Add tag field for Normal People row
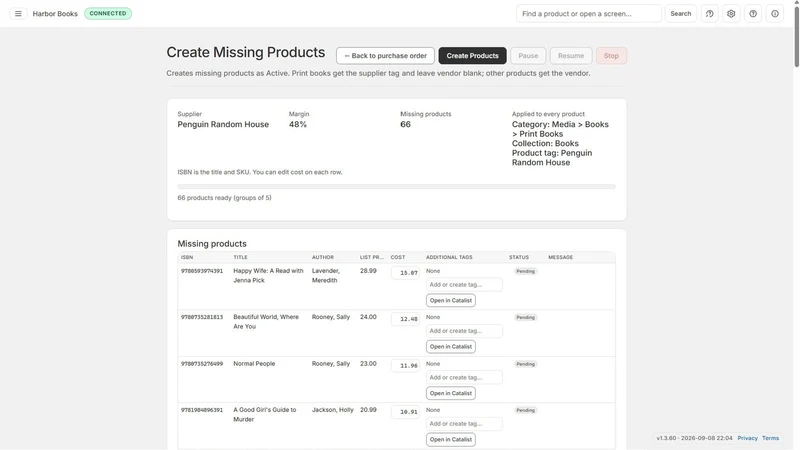Image resolution: width=800 pixels, height=450 pixels. [x=464, y=378]
